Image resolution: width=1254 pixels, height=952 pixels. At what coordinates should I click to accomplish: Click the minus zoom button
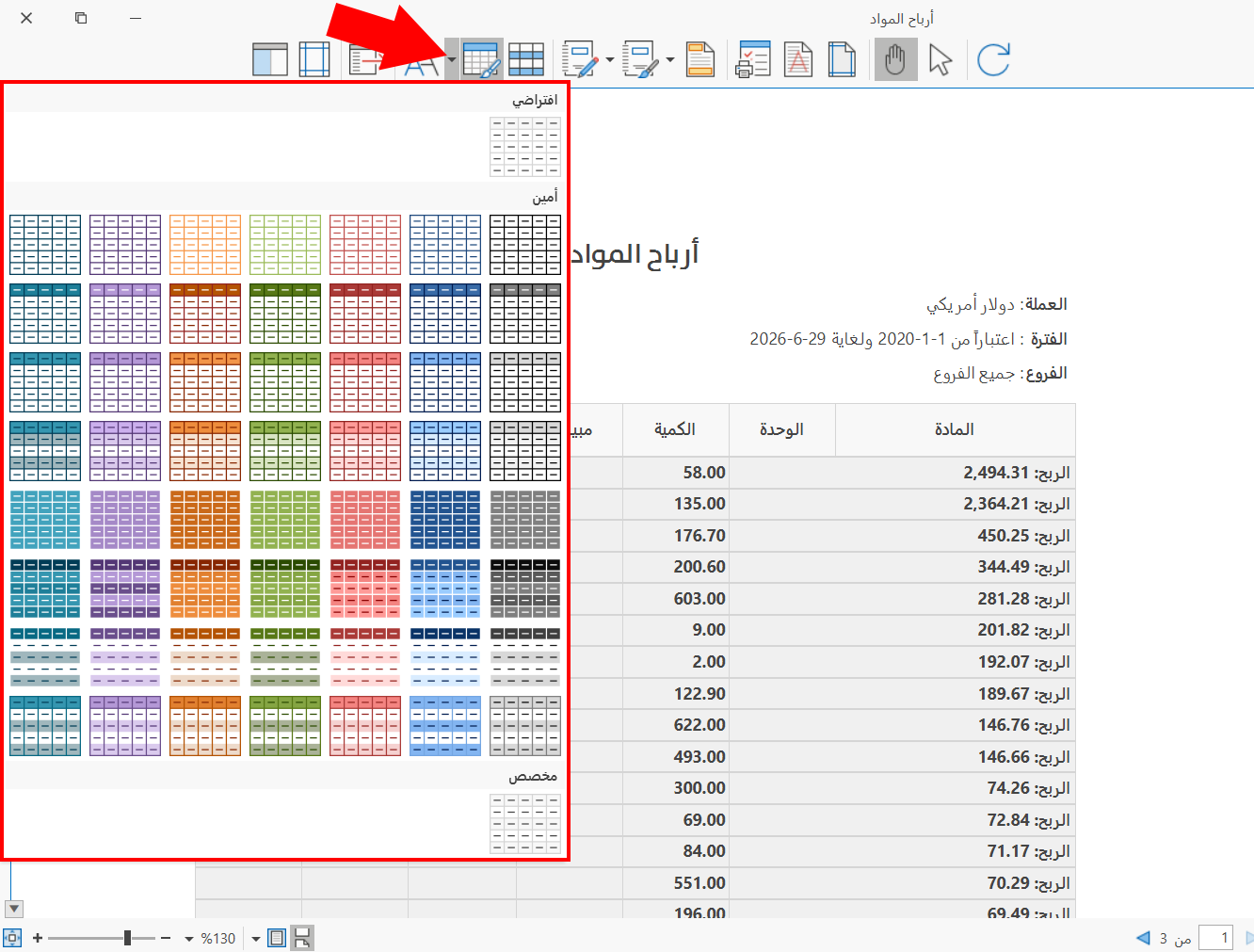point(166,938)
